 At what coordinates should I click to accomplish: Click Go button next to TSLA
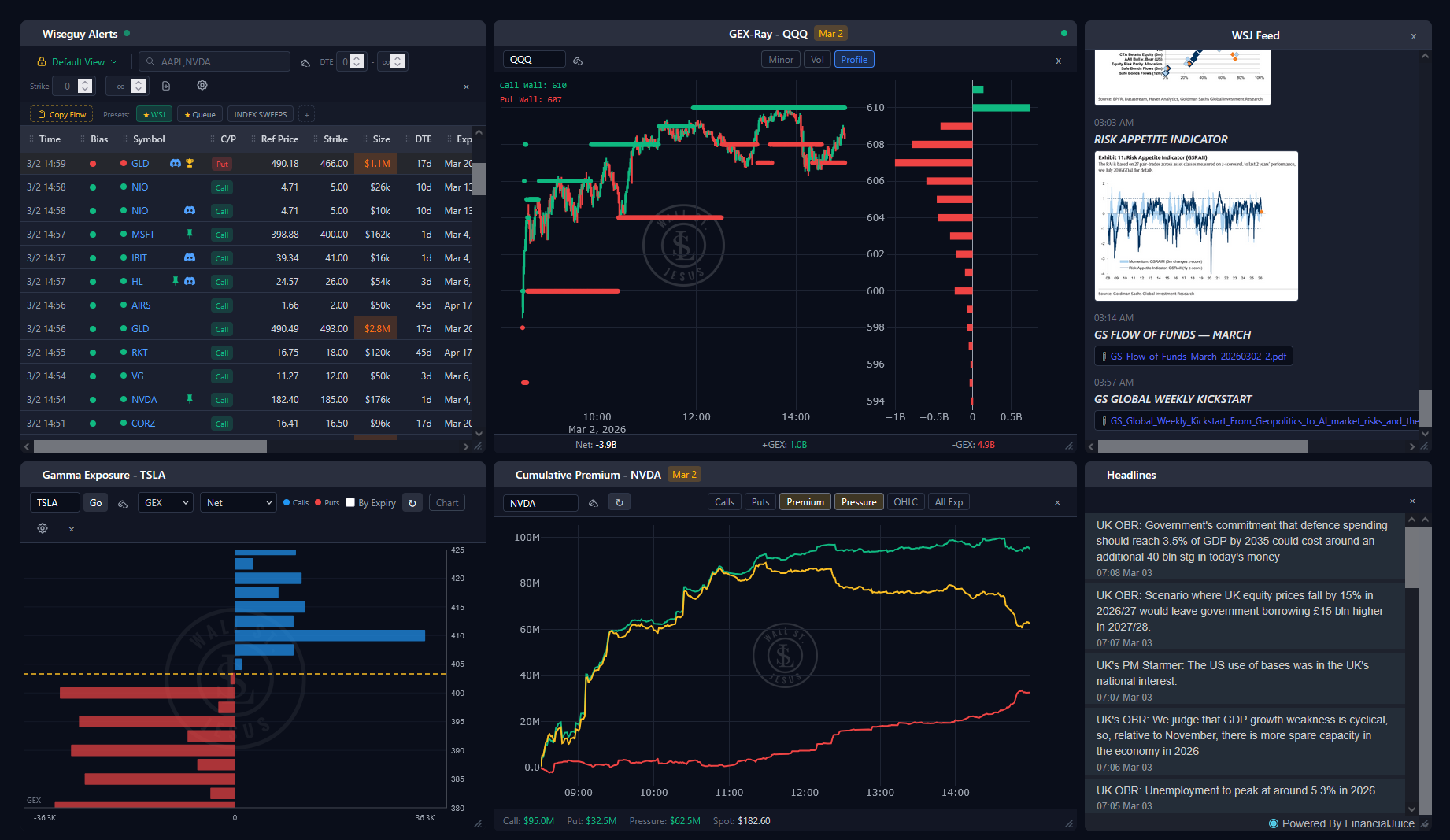pos(96,503)
